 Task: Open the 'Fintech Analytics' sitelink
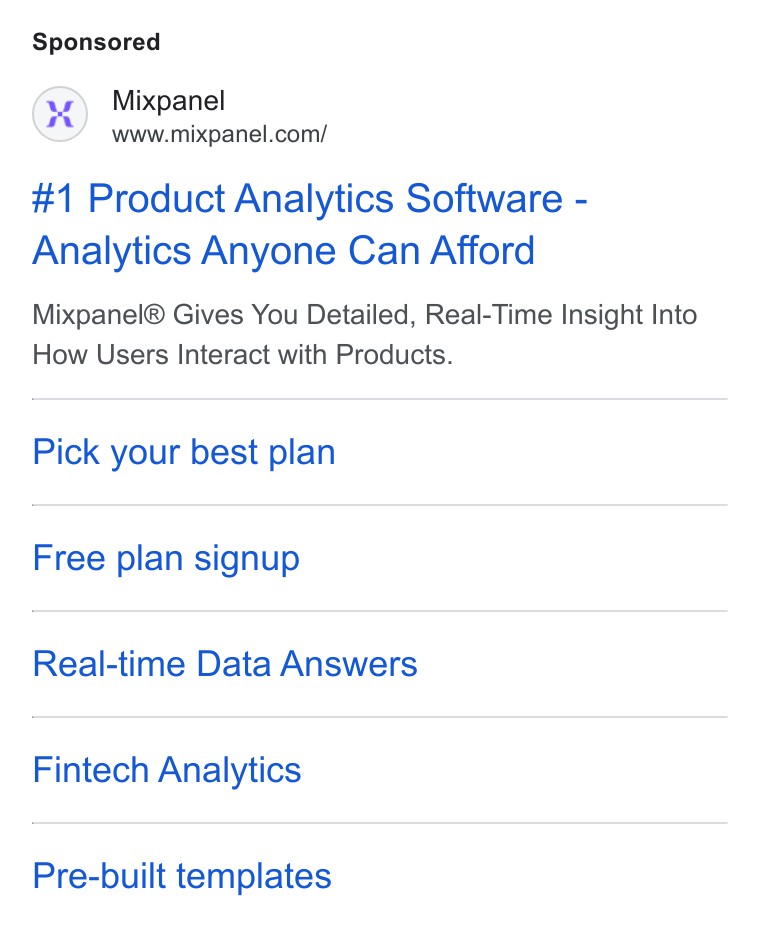coord(167,770)
